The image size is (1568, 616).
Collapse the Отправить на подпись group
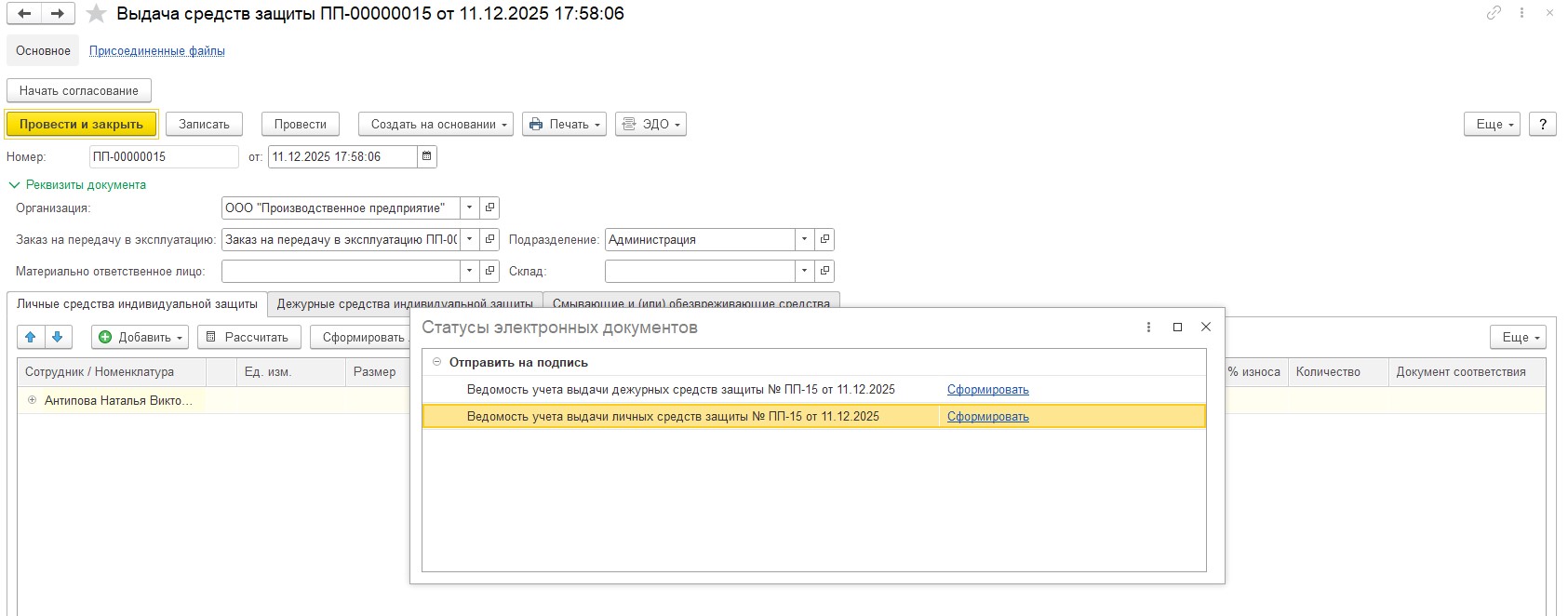[437, 362]
